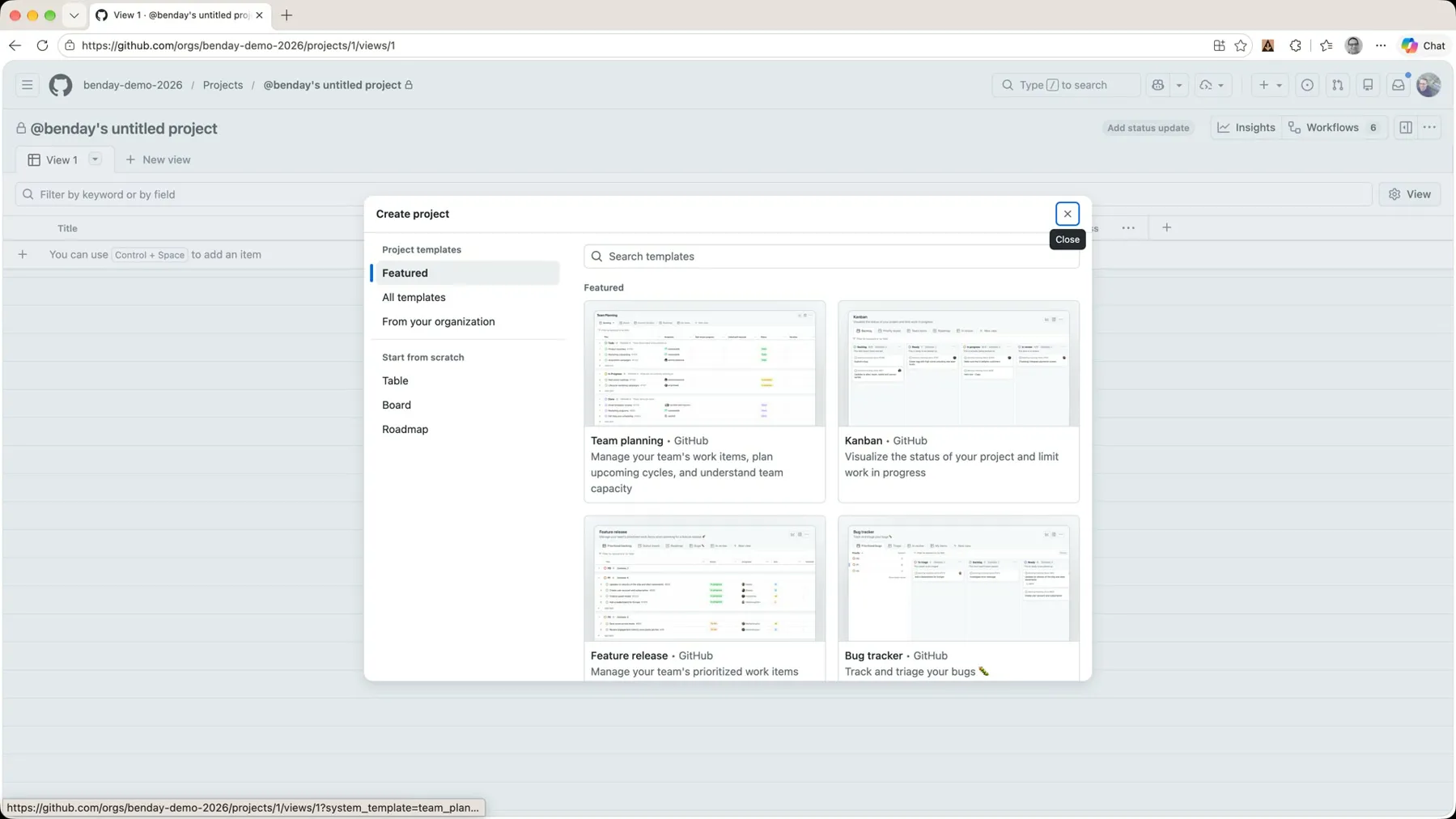
Task: Open the repositories icon in header
Action: (x=1368, y=85)
